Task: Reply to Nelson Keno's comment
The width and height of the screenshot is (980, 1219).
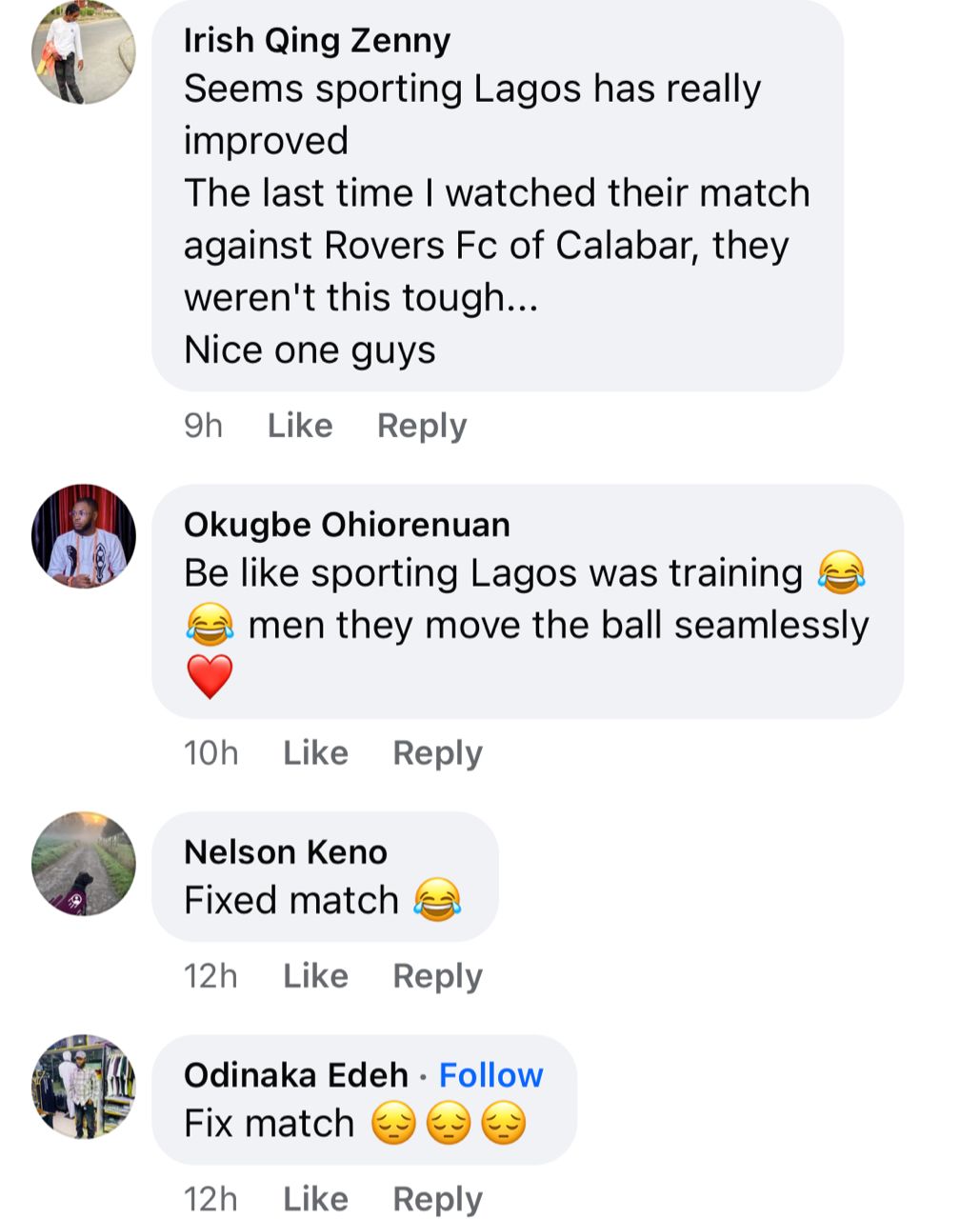Action: click(x=437, y=975)
